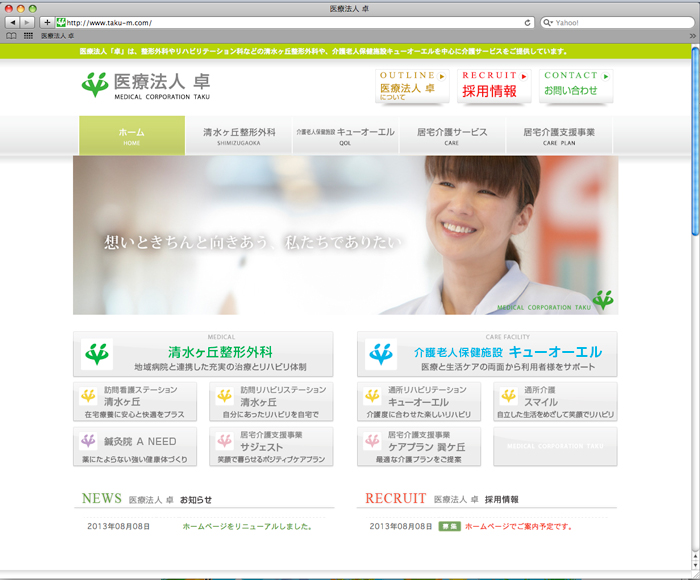Go back using Safari's back arrow
The width and height of the screenshot is (700, 580).
(12, 22)
